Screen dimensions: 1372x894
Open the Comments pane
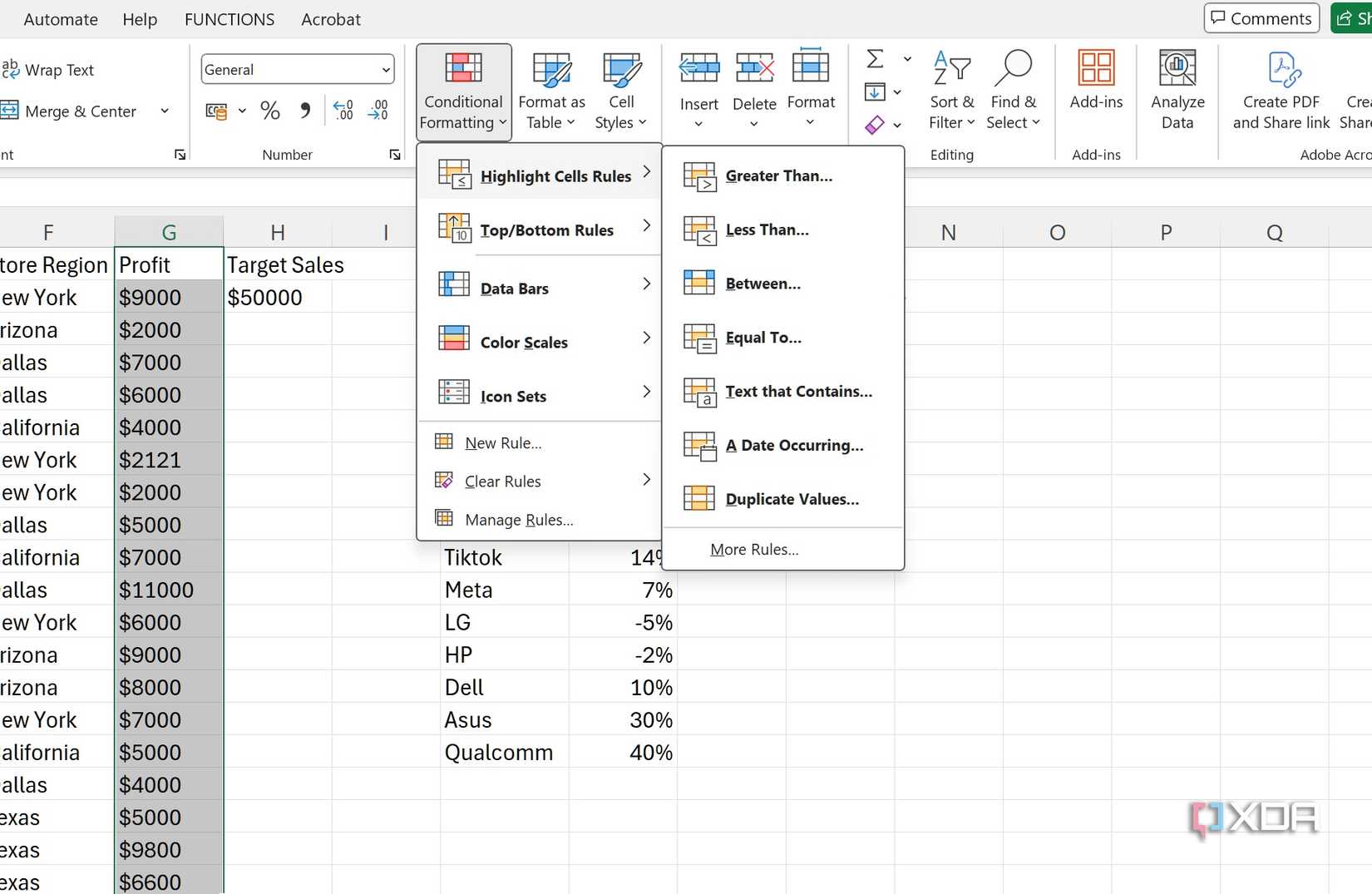click(x=1261, y=17)
